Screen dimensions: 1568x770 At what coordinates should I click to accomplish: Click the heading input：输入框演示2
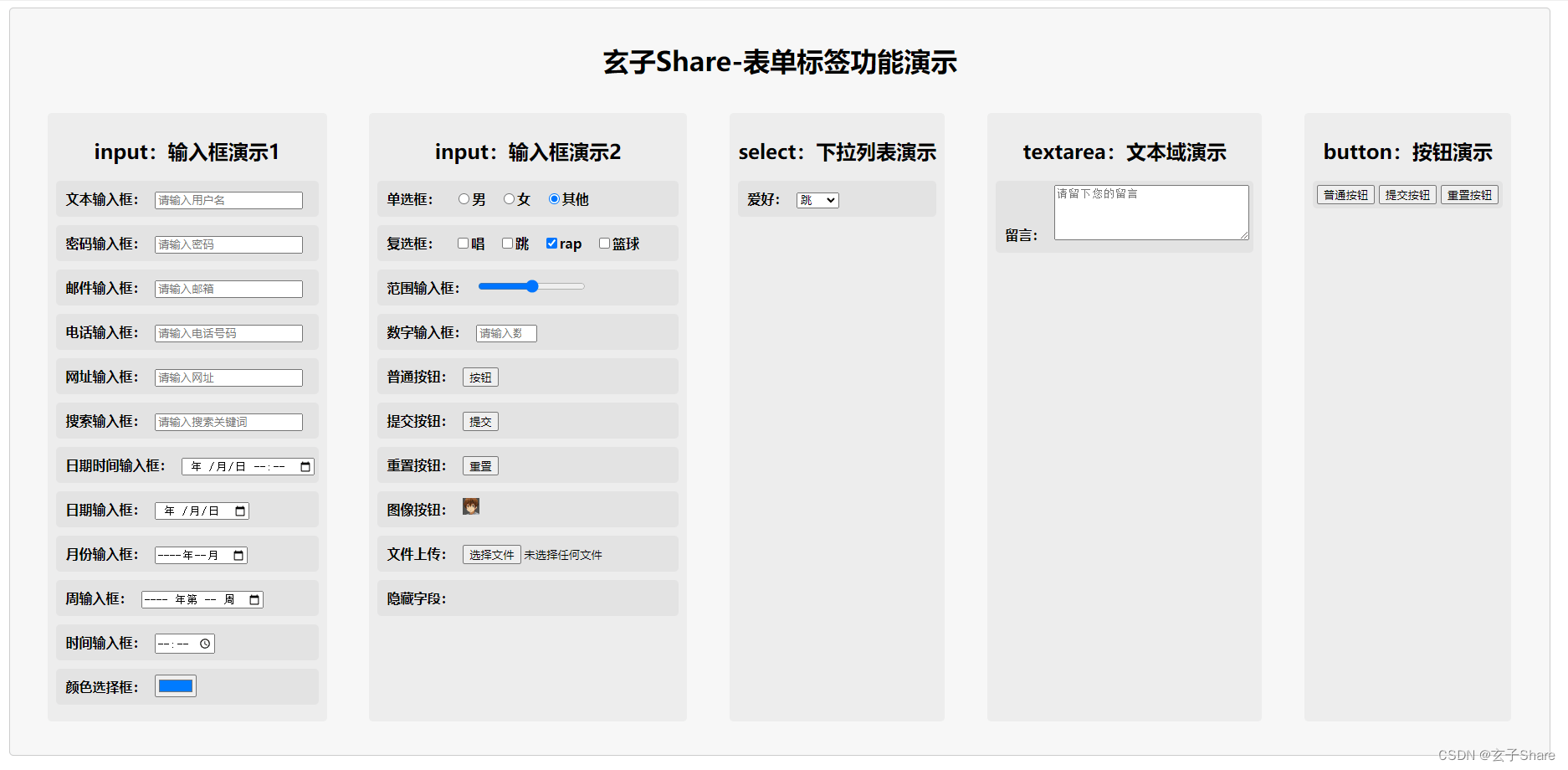coord(528,152)
